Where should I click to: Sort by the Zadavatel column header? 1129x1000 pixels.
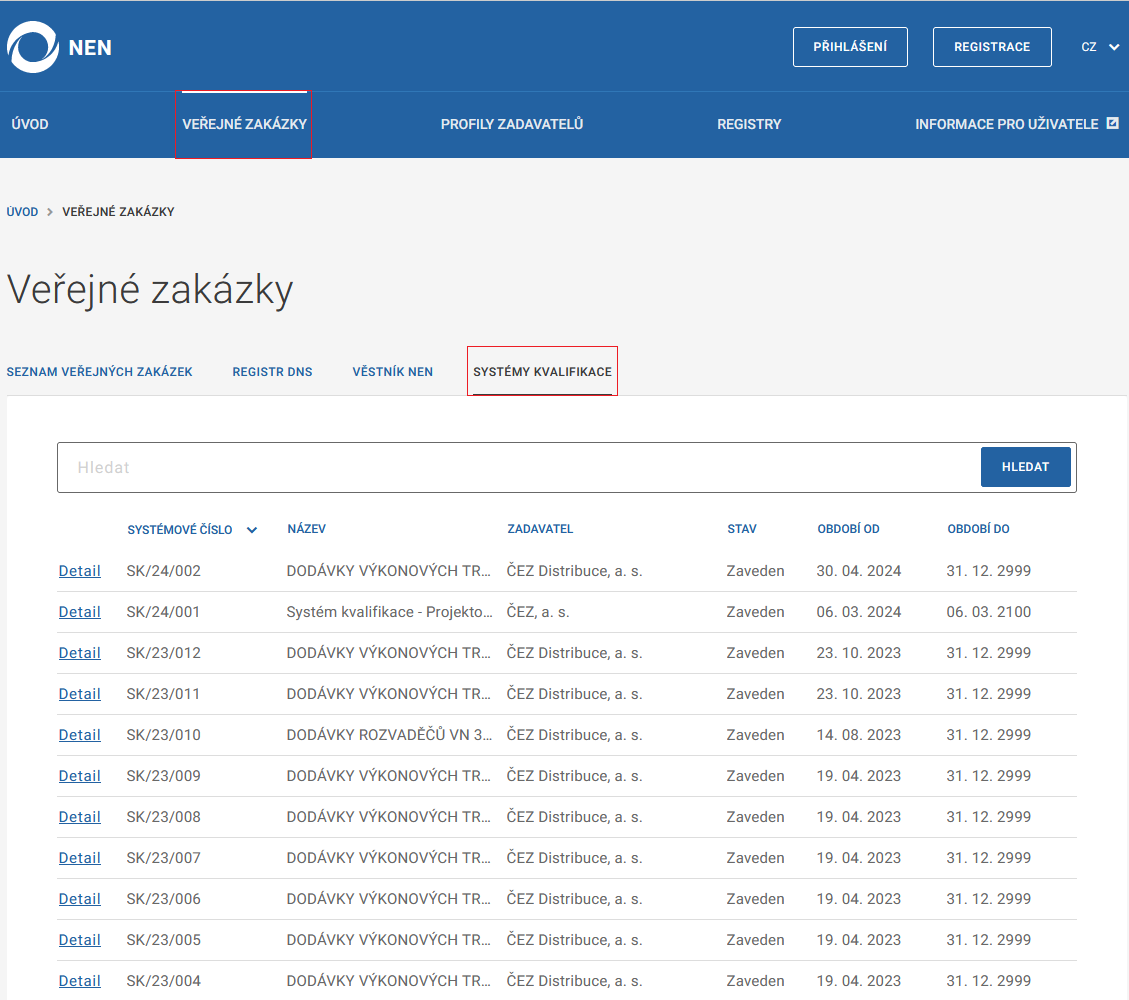pyautogui.click(x=540, y=529)
